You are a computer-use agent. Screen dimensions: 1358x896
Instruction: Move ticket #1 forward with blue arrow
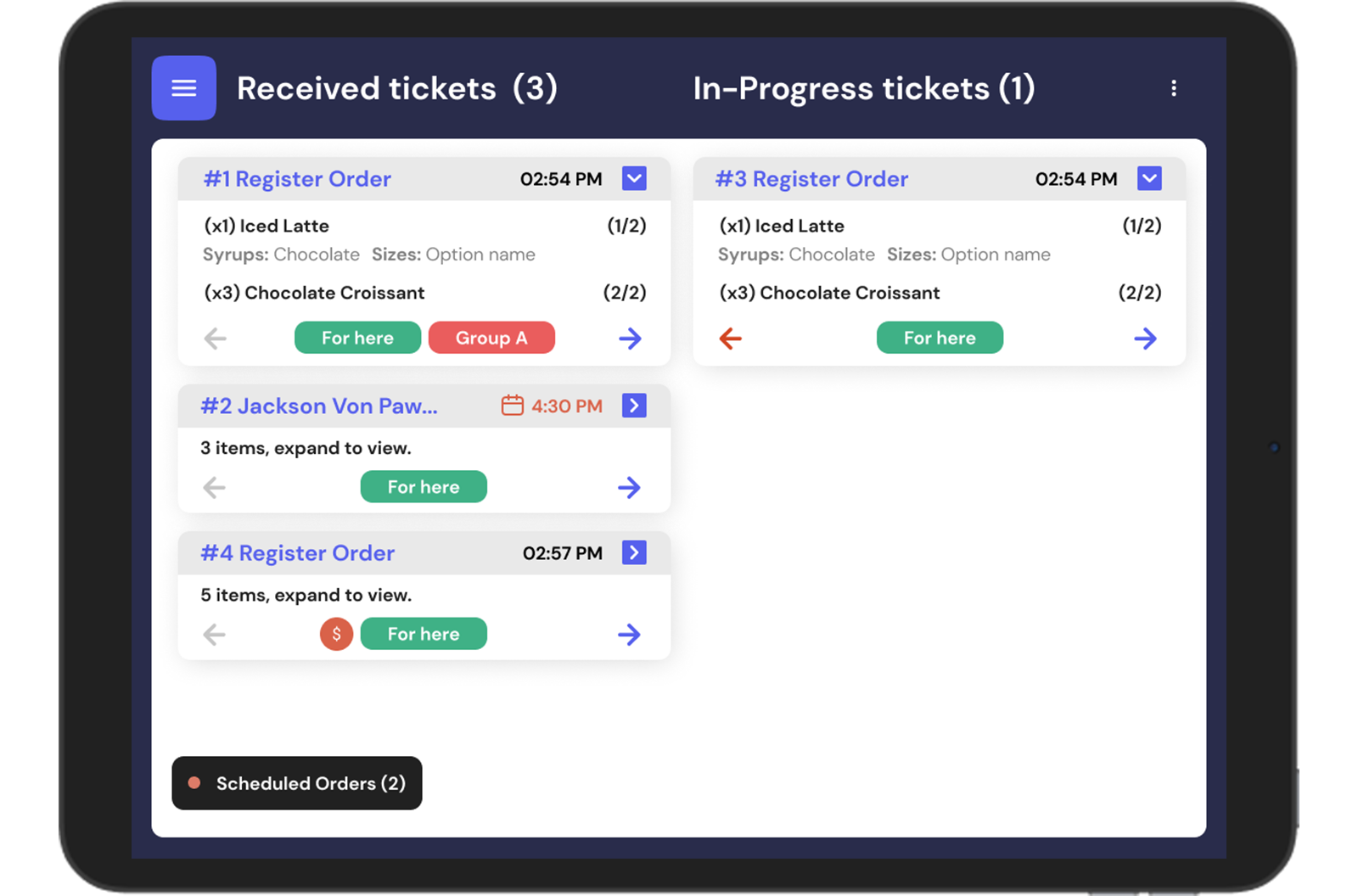(630, 339)
